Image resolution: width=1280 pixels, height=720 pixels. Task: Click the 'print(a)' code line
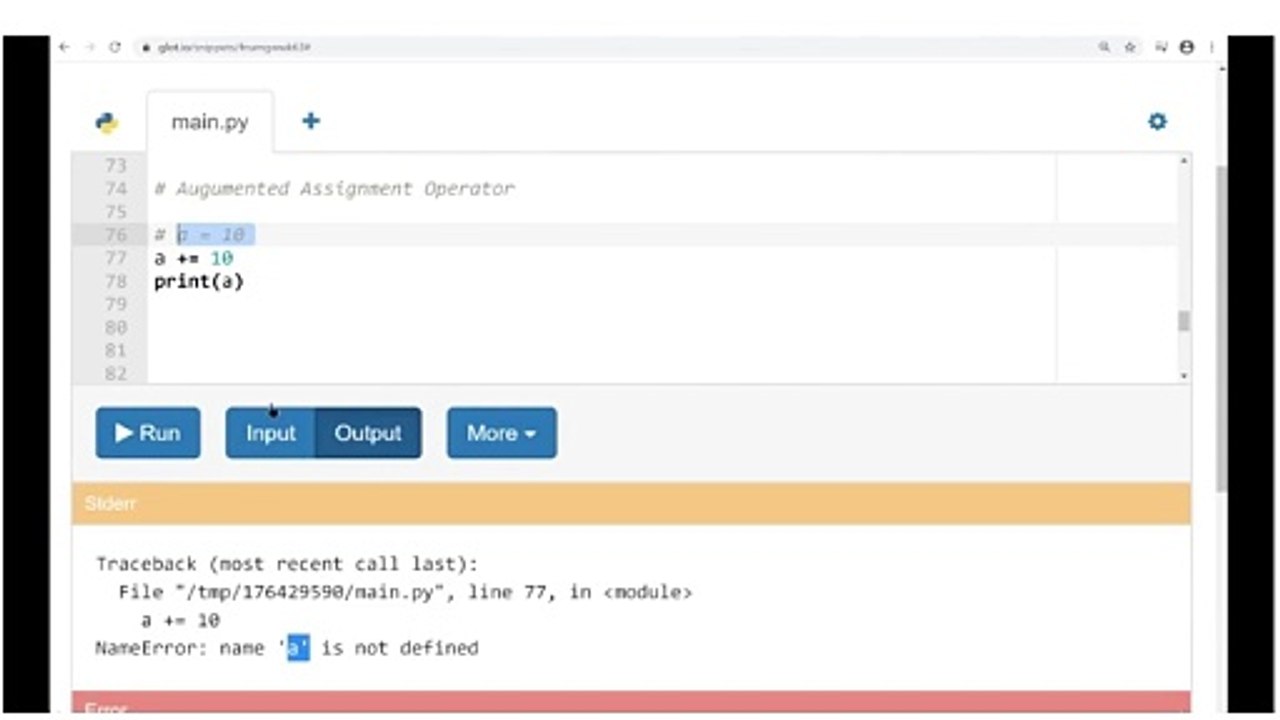[199, 281]
